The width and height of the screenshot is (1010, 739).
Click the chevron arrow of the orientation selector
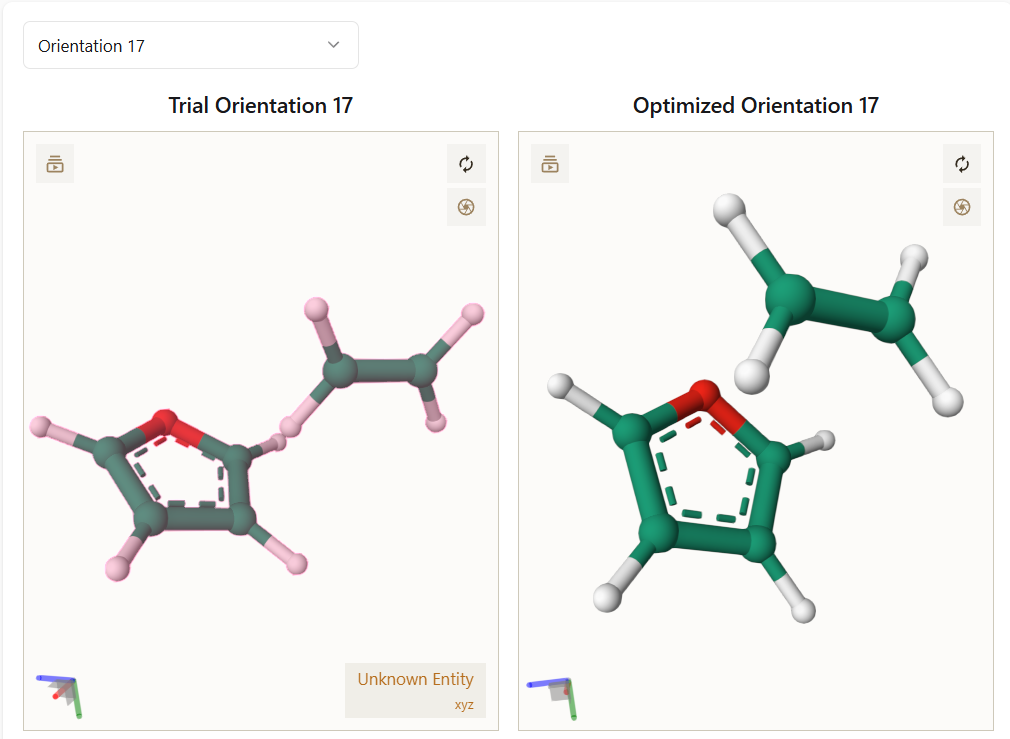(x=334, y=45)
